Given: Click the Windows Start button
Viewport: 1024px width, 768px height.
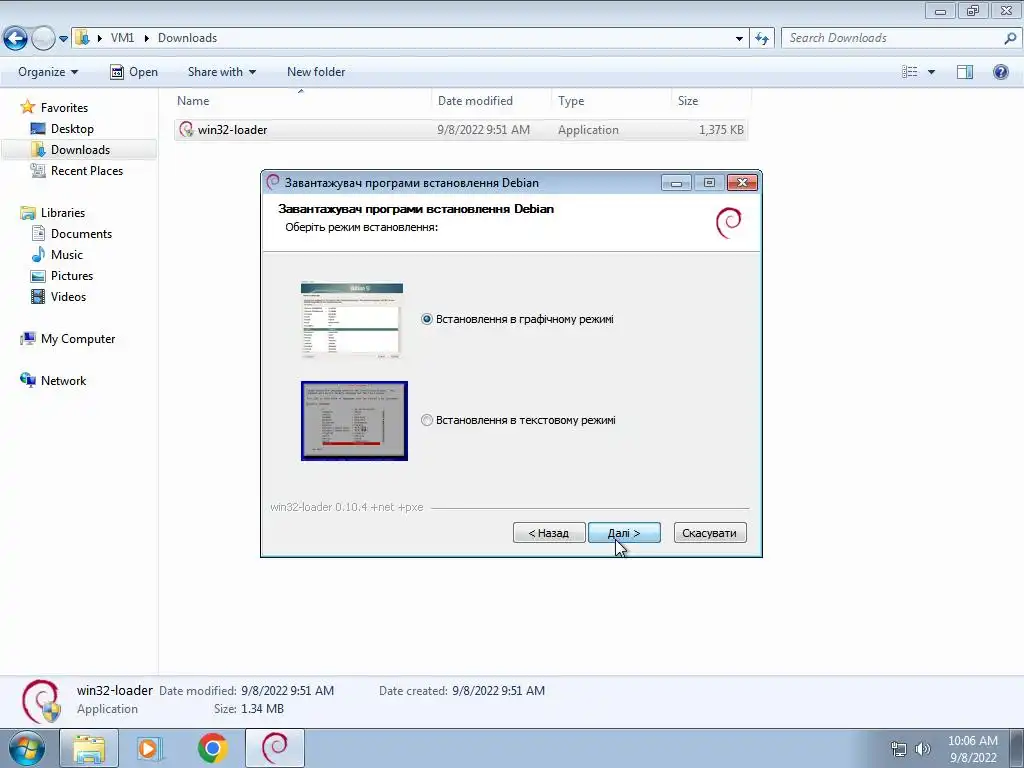Looking at the screenshot, I should pyautogui.click(x=27, y=748).
